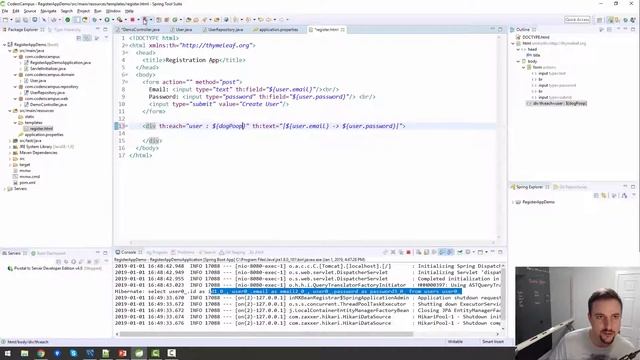Switch to the DemoController.java editor tab
This screenshot has height=360, width=640.
[140, 30]
